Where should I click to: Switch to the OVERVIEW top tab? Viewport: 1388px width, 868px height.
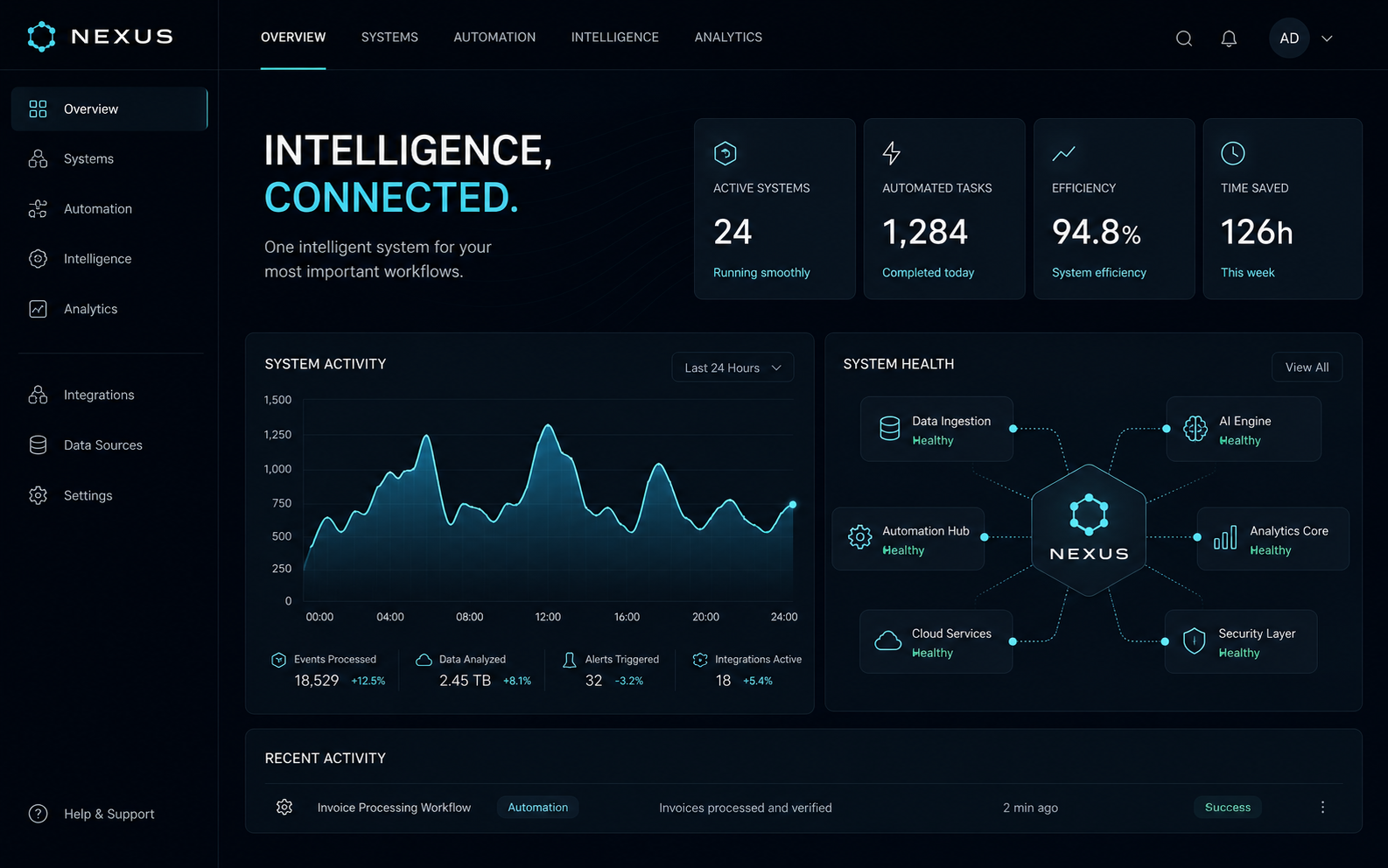tap(293, 38)
